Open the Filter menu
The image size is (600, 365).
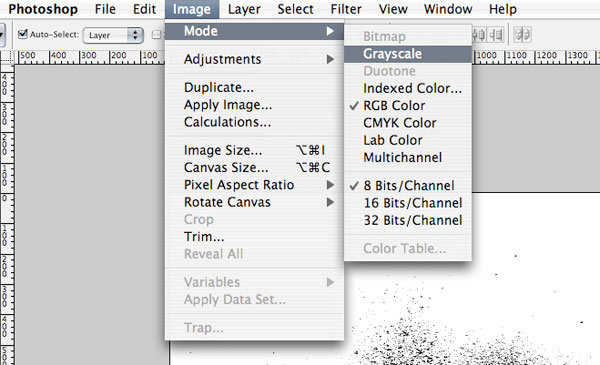pyautogui.click(x=346, y=9)
